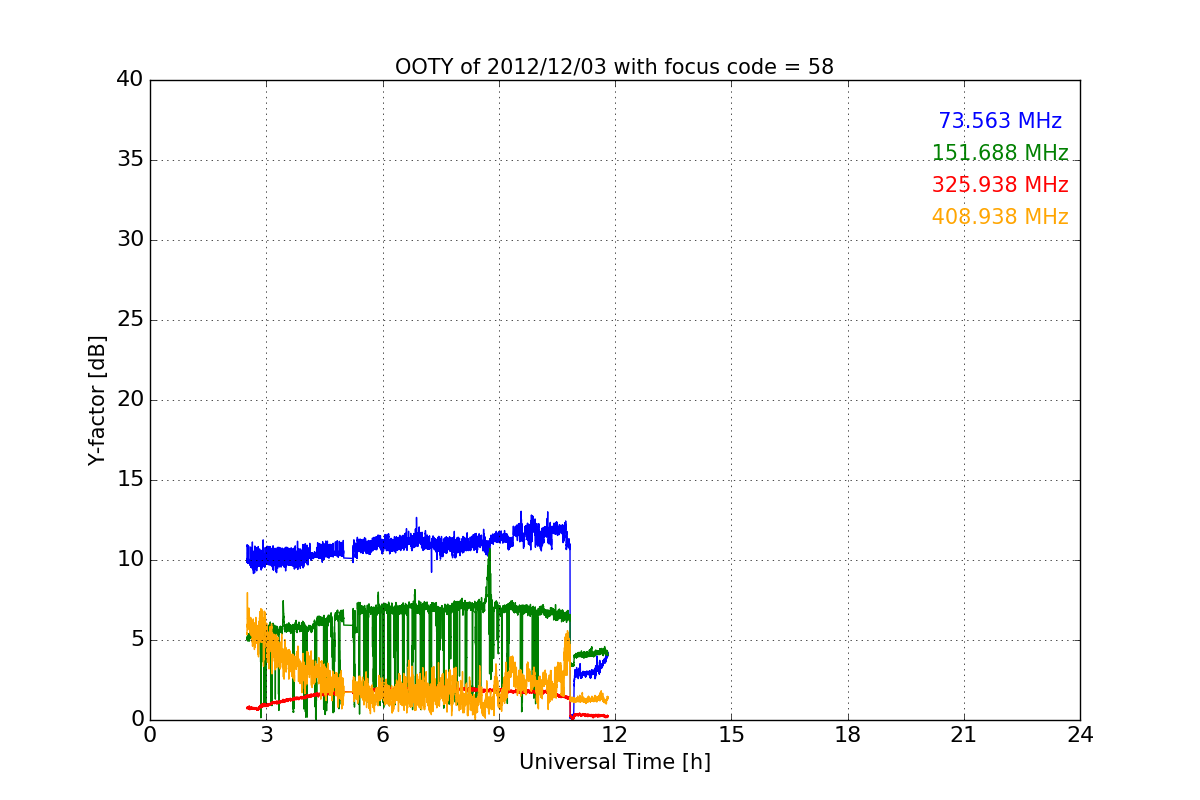Click the y-axis tick label 10
The width and height of the screenshot is (1200, 800).
(x=130, y=560)
